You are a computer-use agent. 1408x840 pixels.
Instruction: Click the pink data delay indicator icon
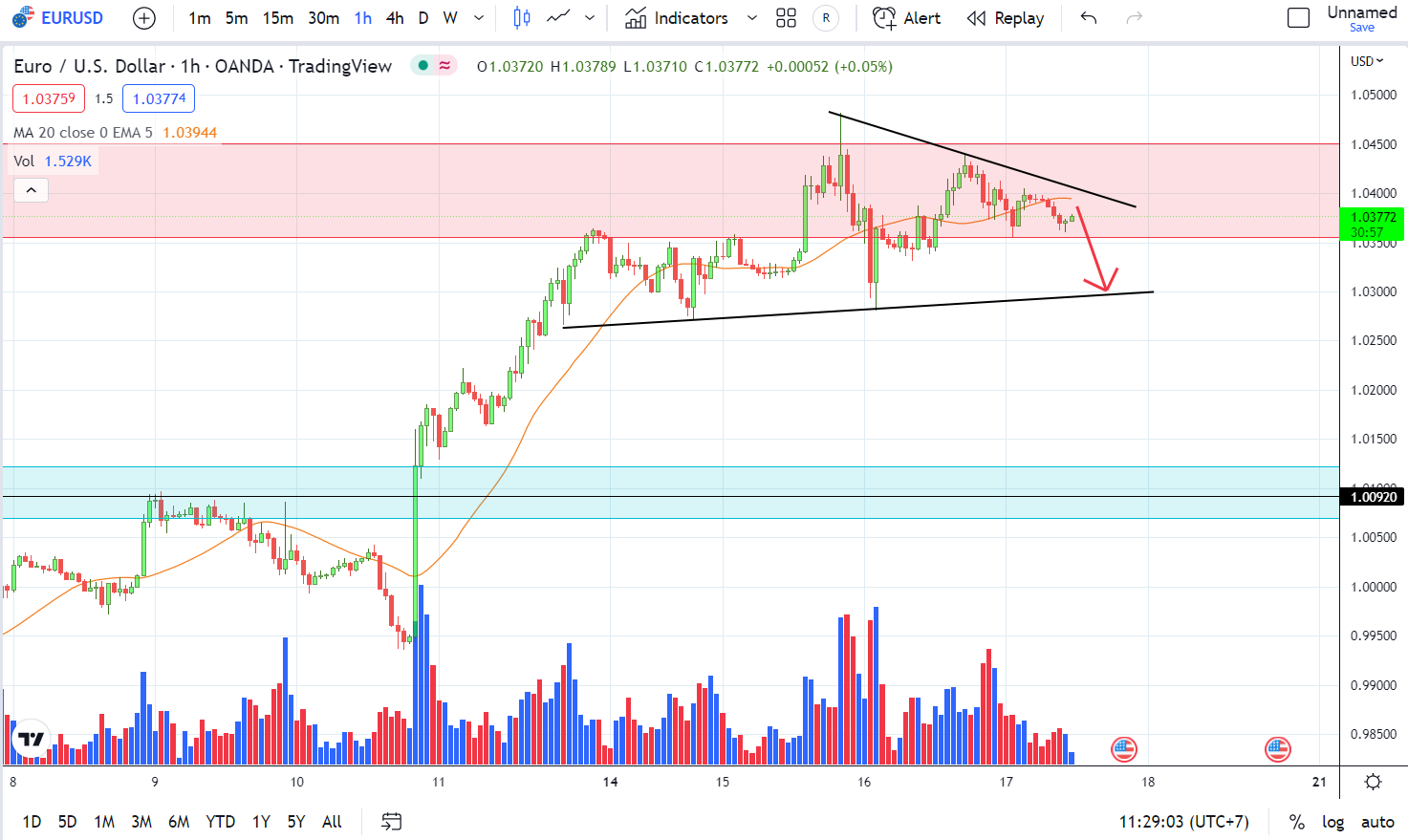[444, 66]
